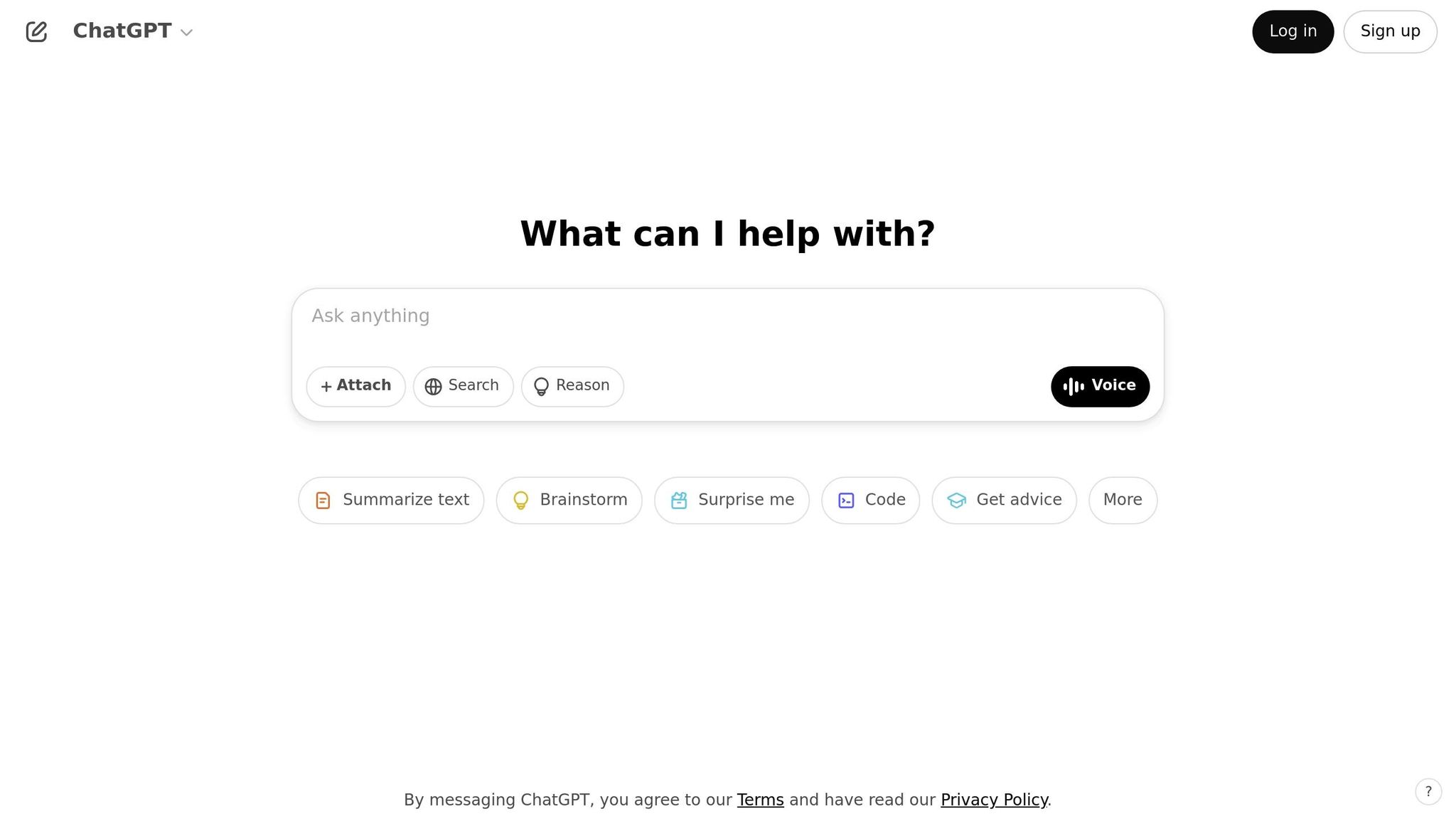Start Voice mode
1456x819 pixels.
coord(1100,386)
